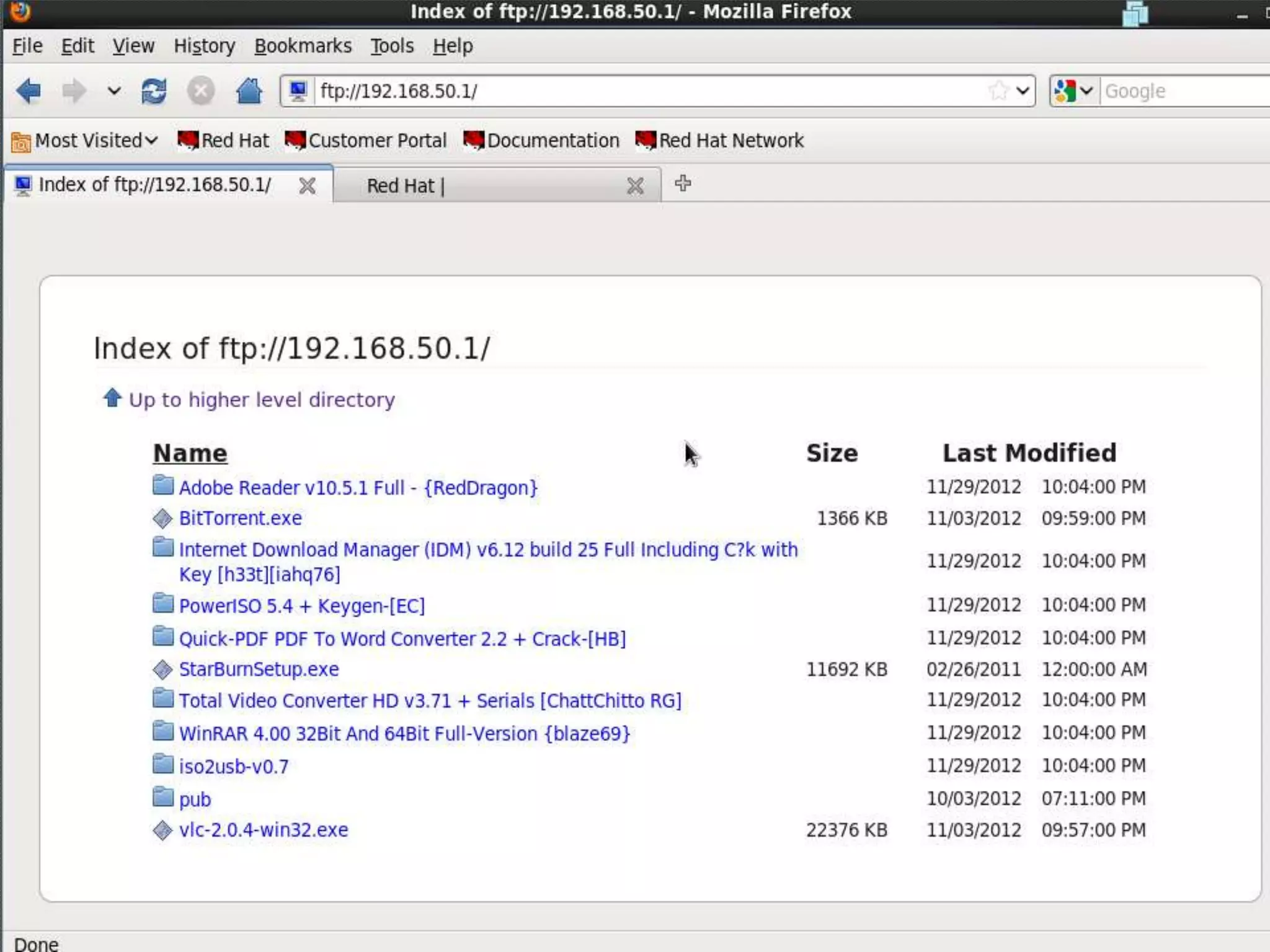Open the vlc-2.0.4-win32.exe link

[264, 830]
